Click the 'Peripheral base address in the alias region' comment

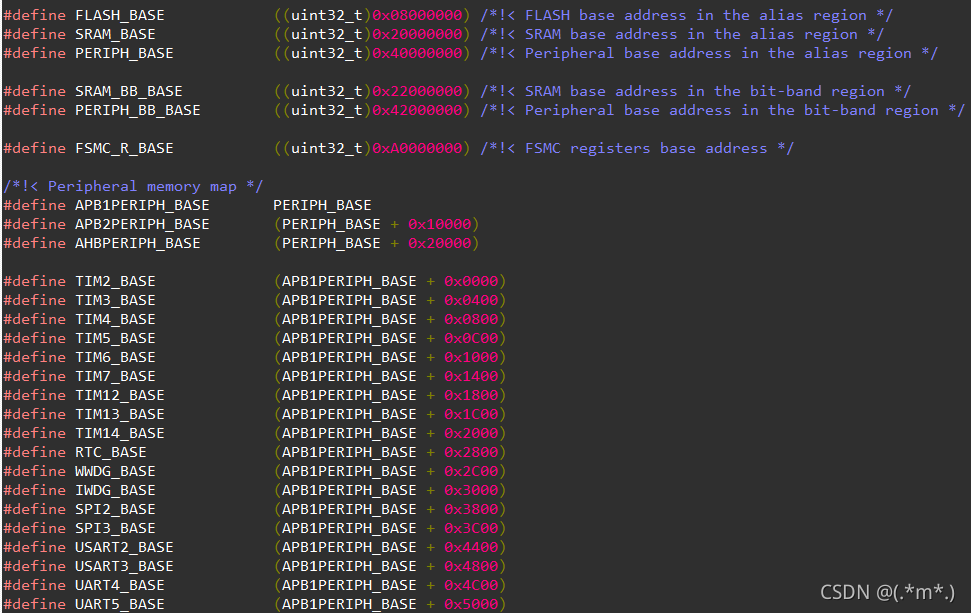709,54
